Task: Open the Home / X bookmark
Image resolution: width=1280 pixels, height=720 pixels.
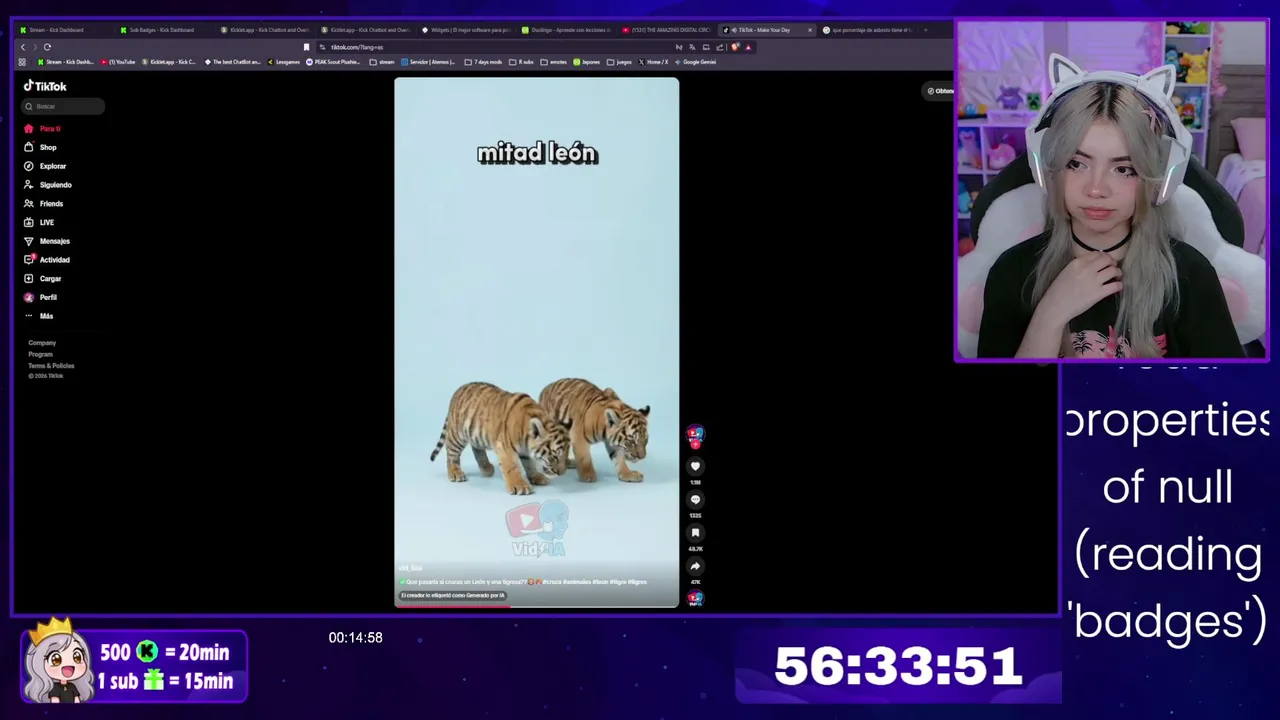Action: click(x=653, y=62)
